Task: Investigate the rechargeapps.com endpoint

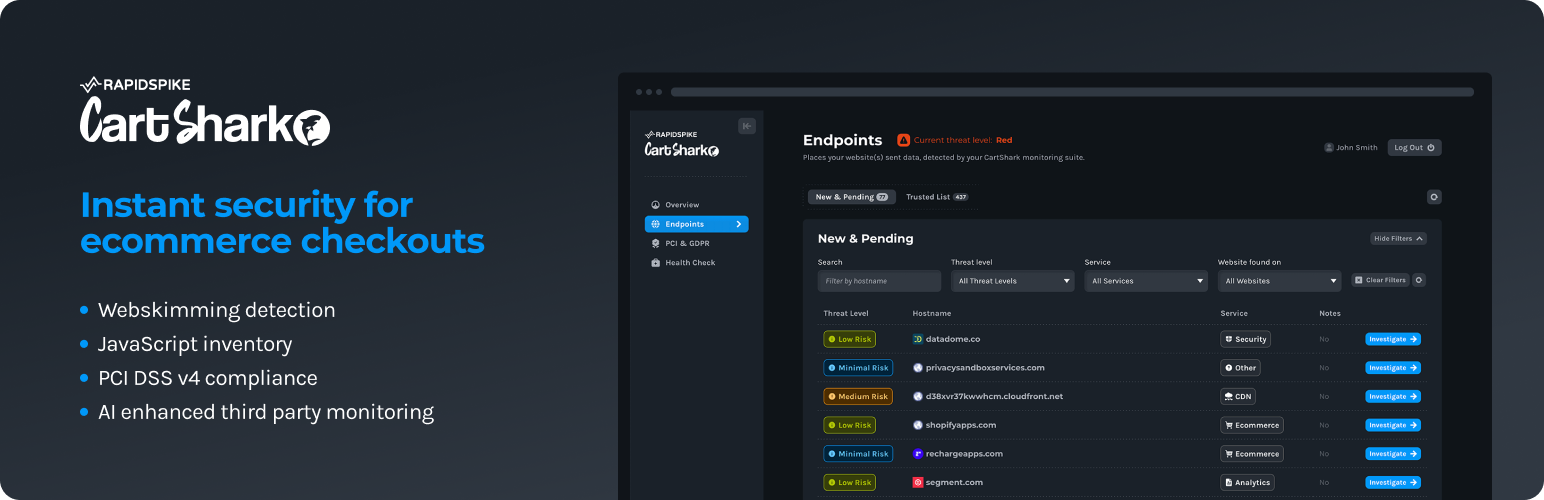Action: [x=1393, y=454]
